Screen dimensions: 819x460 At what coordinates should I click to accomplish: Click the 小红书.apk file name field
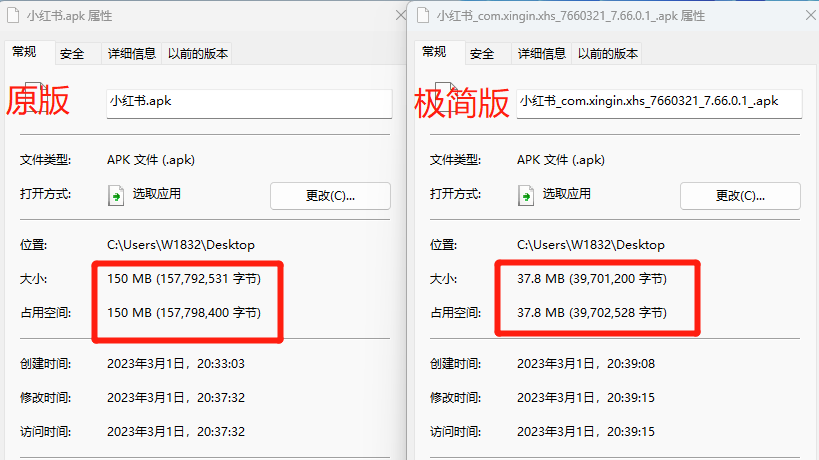pyautogui.click(x=249, y=103)
